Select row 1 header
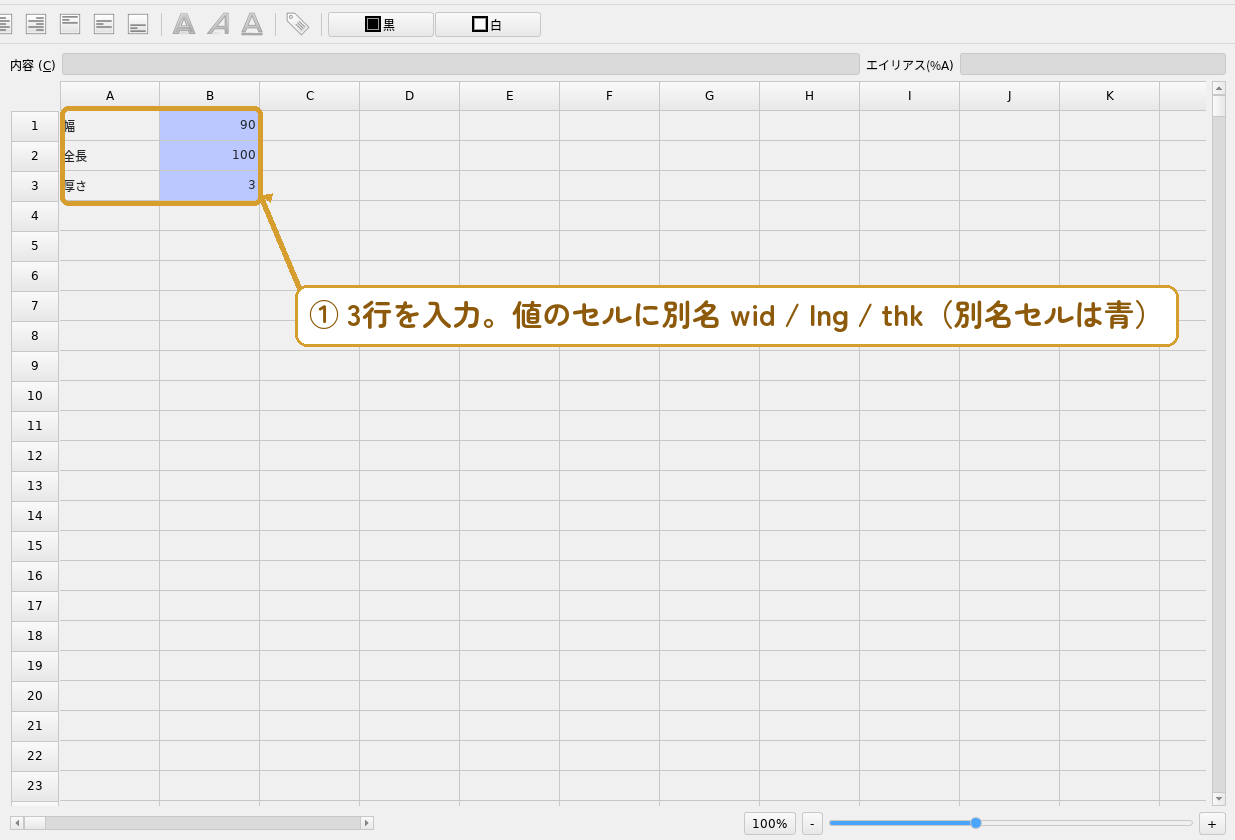Image resolution: width=1235 pixels, height=840 pixels. [x=35, y=126]
